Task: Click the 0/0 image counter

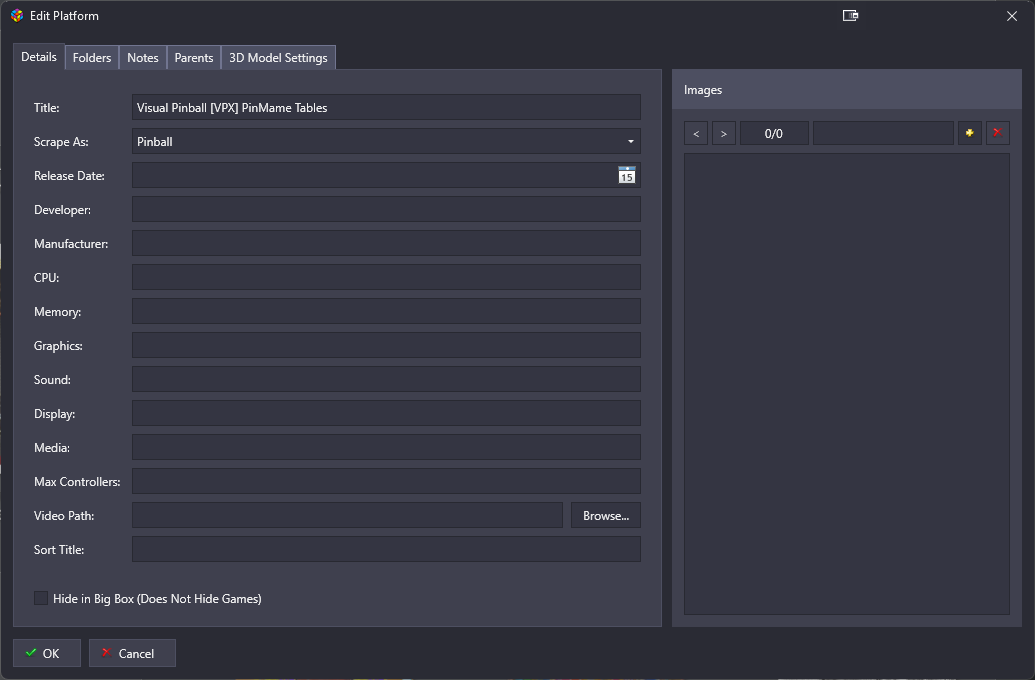Action: [774, 133]
